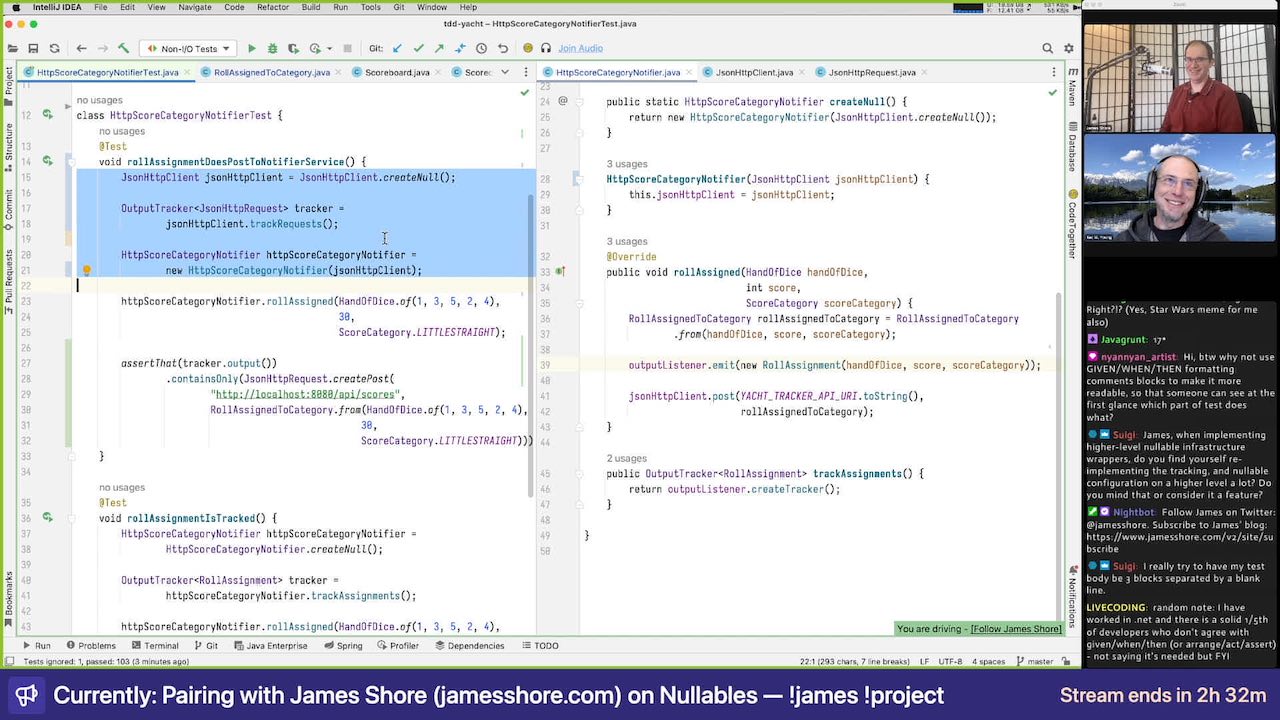Toggle the Maven tool window
This screenshot has width=1280, height=720.
[1072, 87]
